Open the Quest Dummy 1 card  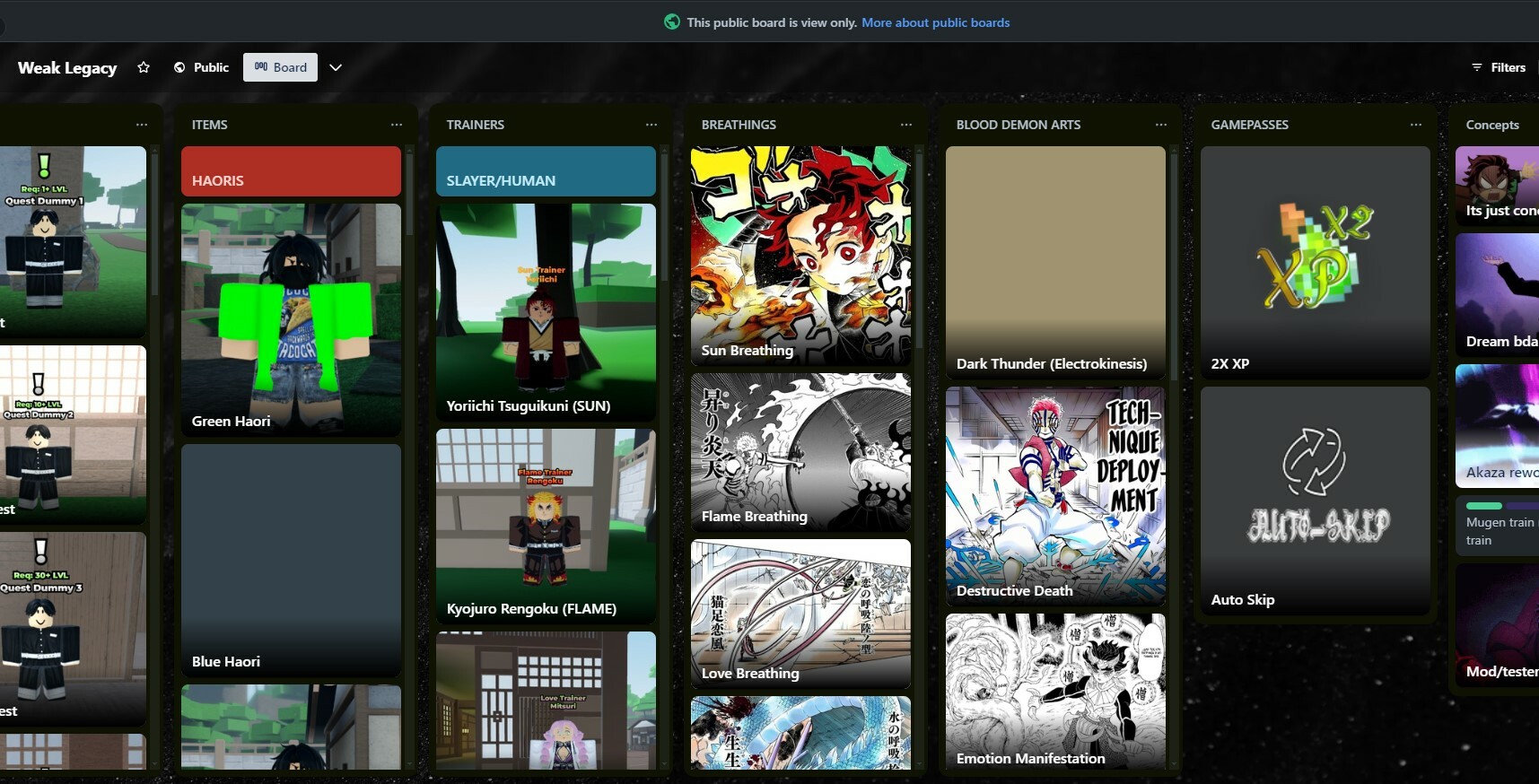pos(73,242)
